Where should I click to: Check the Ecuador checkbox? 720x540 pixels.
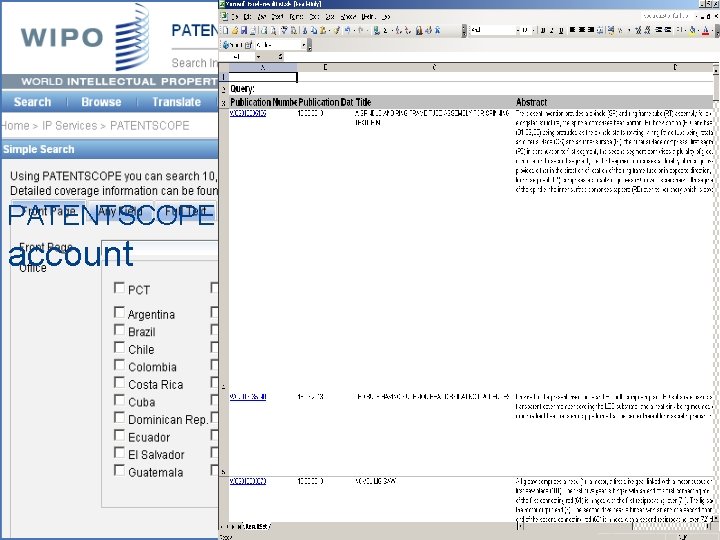point(119,435)
